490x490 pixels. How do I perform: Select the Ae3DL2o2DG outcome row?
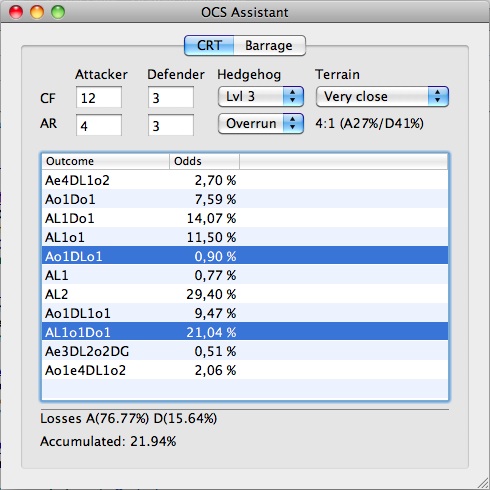coord(245,351)
